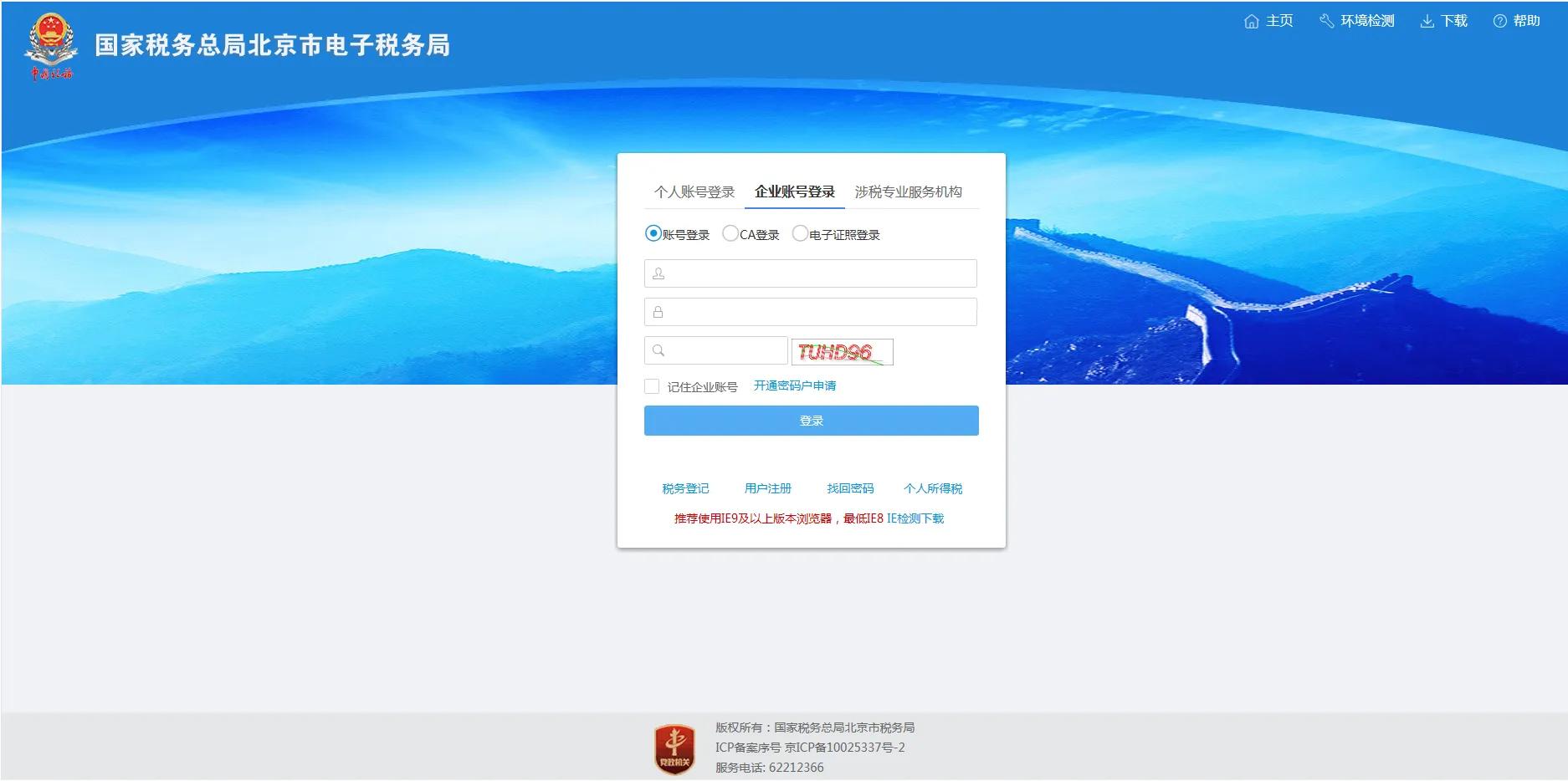The height and width of the screenshot is (781, 1568).
Task: Select the CA登录 radio option
Action: click(x=730, y=234)
